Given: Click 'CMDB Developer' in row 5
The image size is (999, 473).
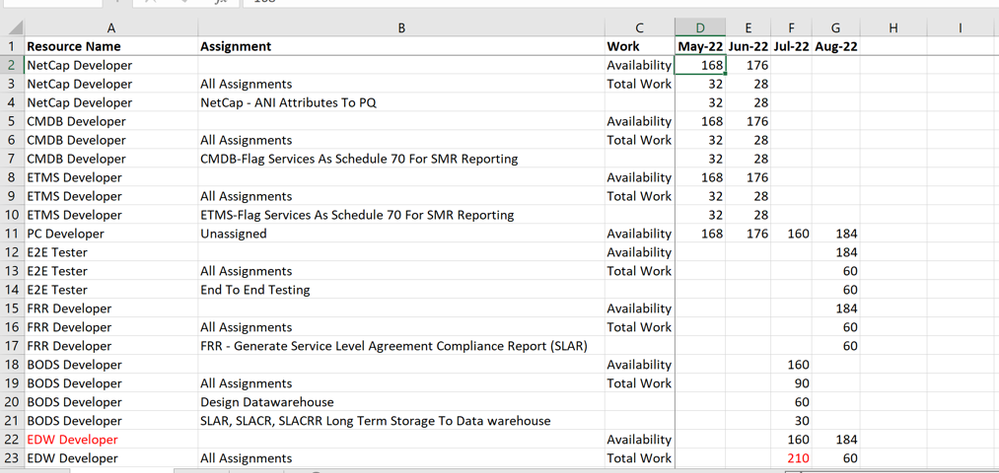Looking at the screenshot, I should [111, 121].
